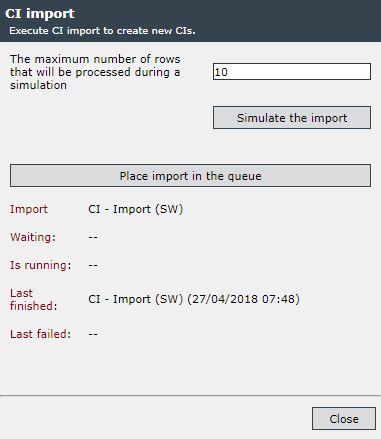Click the CI import dialog title

tap(40, 14)
